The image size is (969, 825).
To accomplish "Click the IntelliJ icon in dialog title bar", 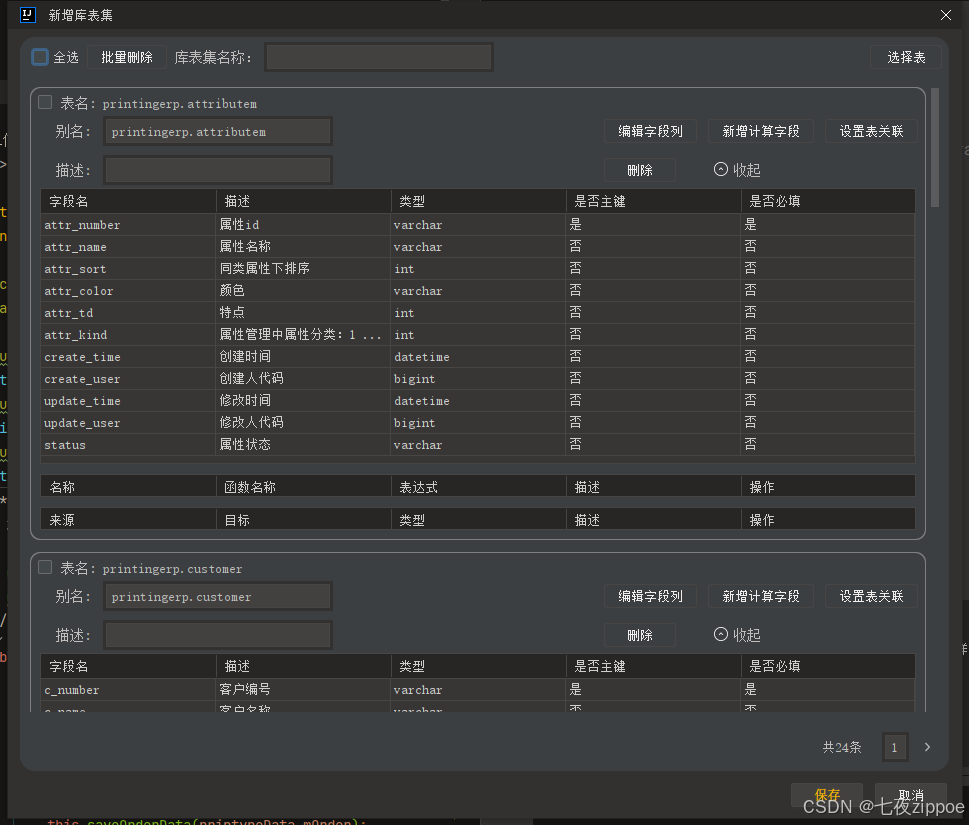I will coord(27,16).
